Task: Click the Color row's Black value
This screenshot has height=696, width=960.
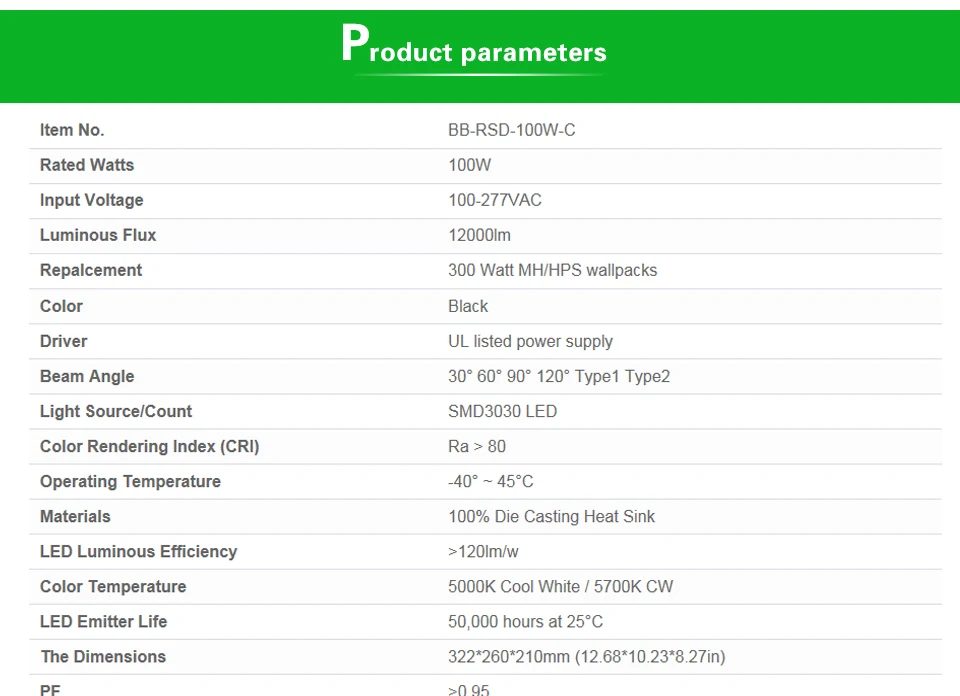Action: click(x=468, y=306)
